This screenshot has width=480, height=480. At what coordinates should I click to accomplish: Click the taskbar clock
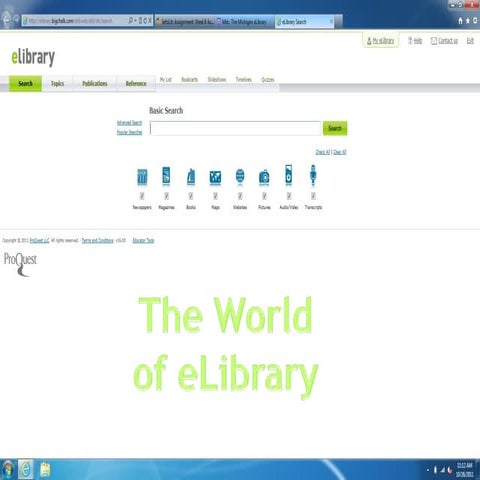465,470
